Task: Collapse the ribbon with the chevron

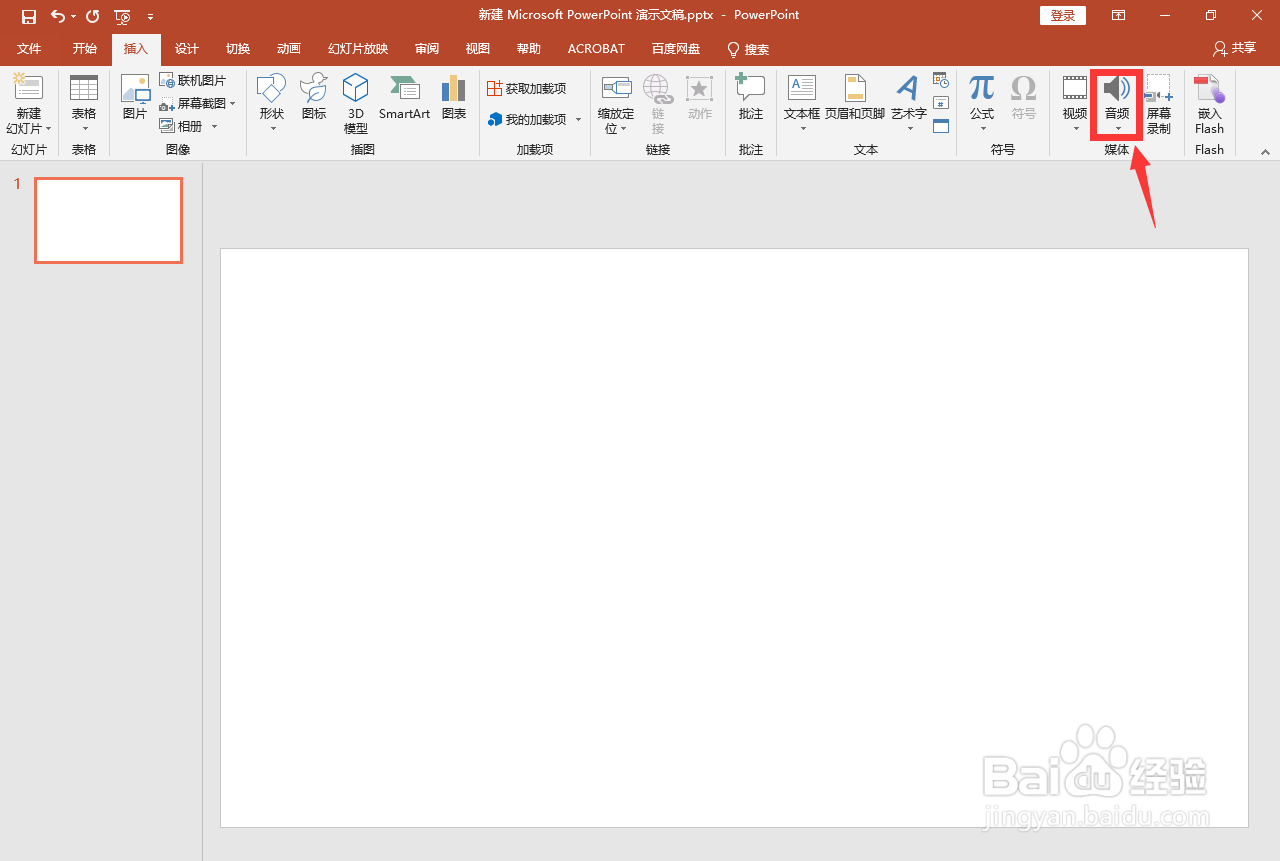Action: 1265,152
